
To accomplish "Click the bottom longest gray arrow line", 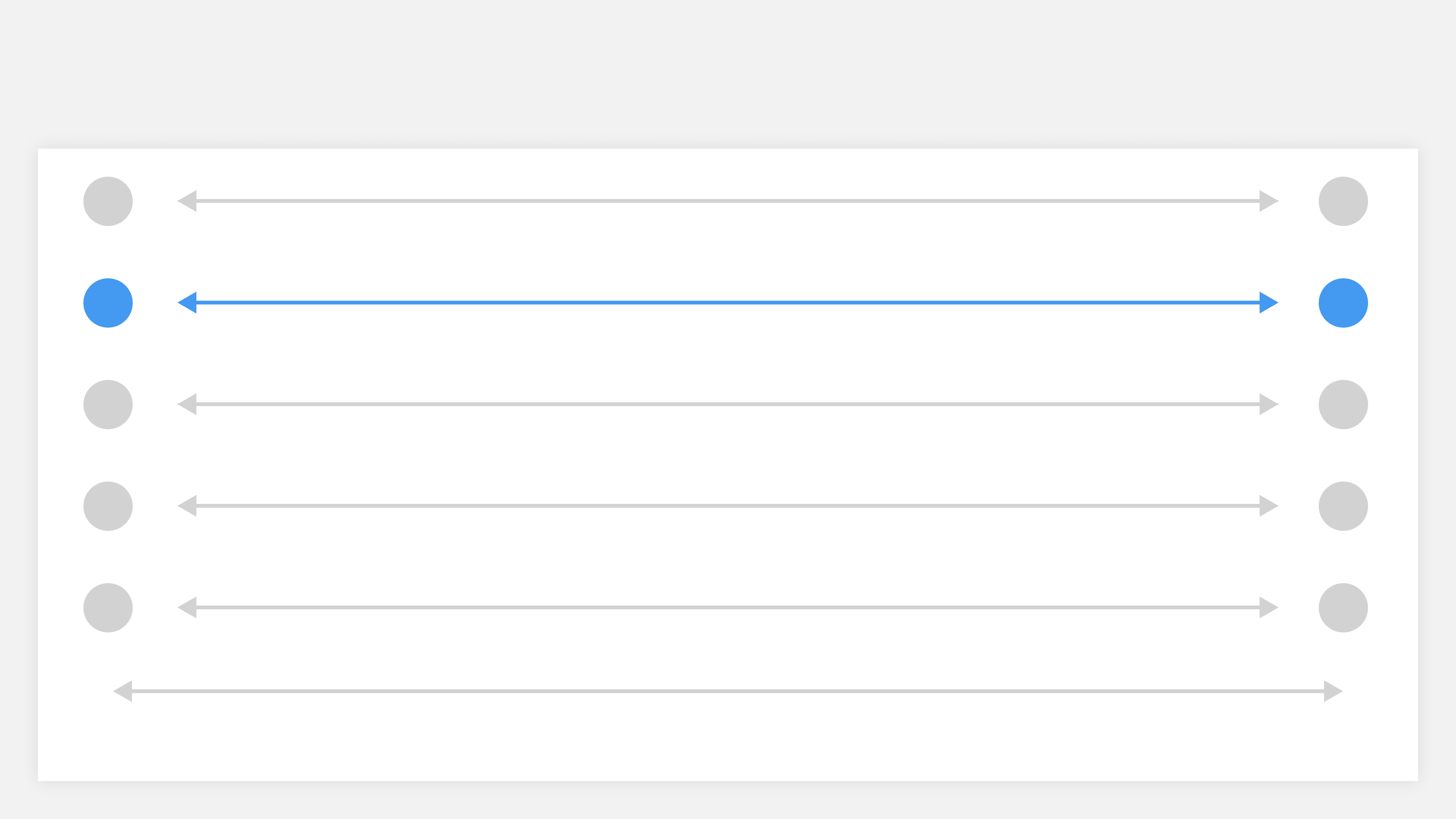I will click(x=728, y=691).
